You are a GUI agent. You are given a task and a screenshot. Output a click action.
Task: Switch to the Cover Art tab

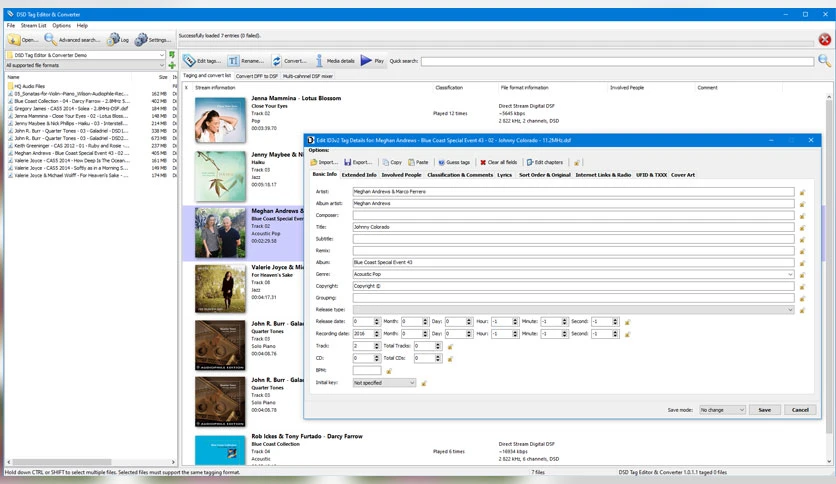pos(682,175)
